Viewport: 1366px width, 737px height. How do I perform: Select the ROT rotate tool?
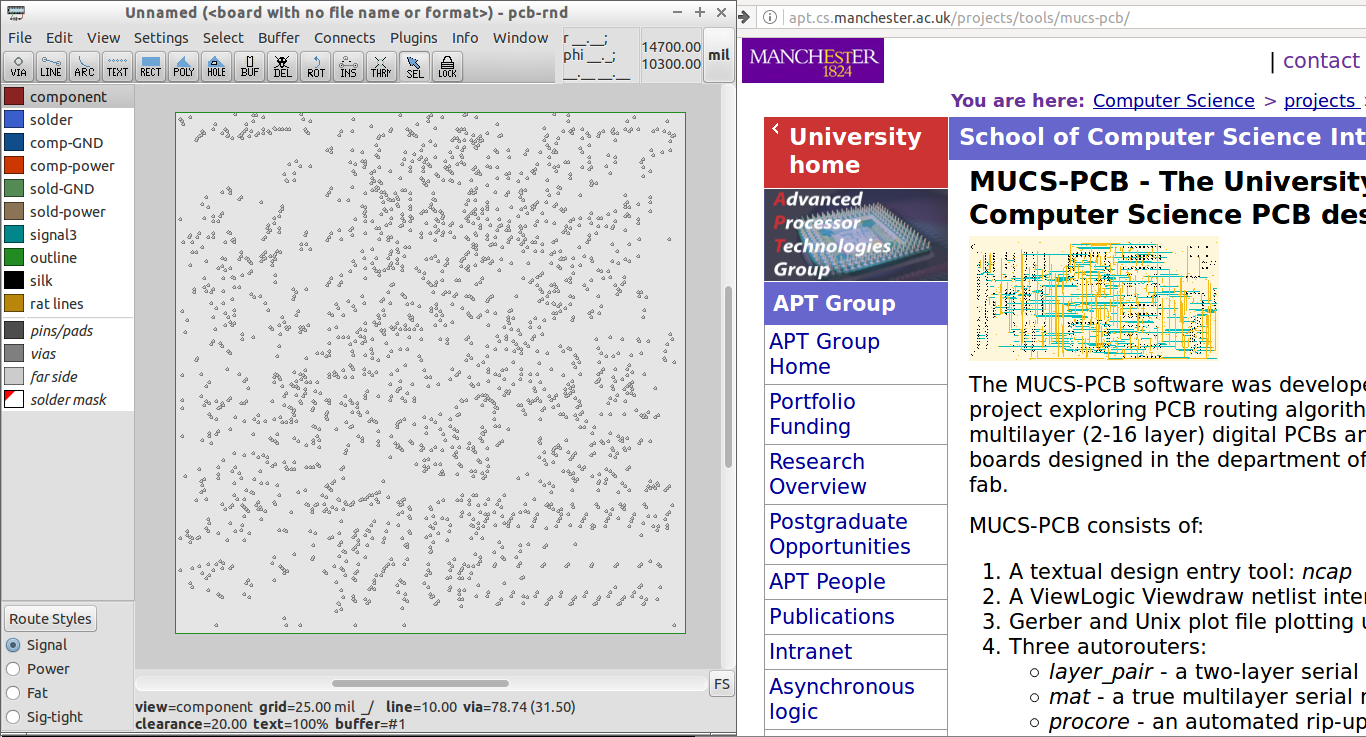coord(316,67)
